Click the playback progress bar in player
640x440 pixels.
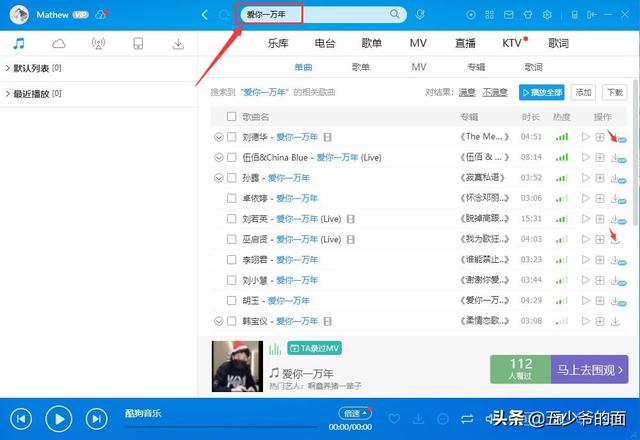(x=220, y=427)
